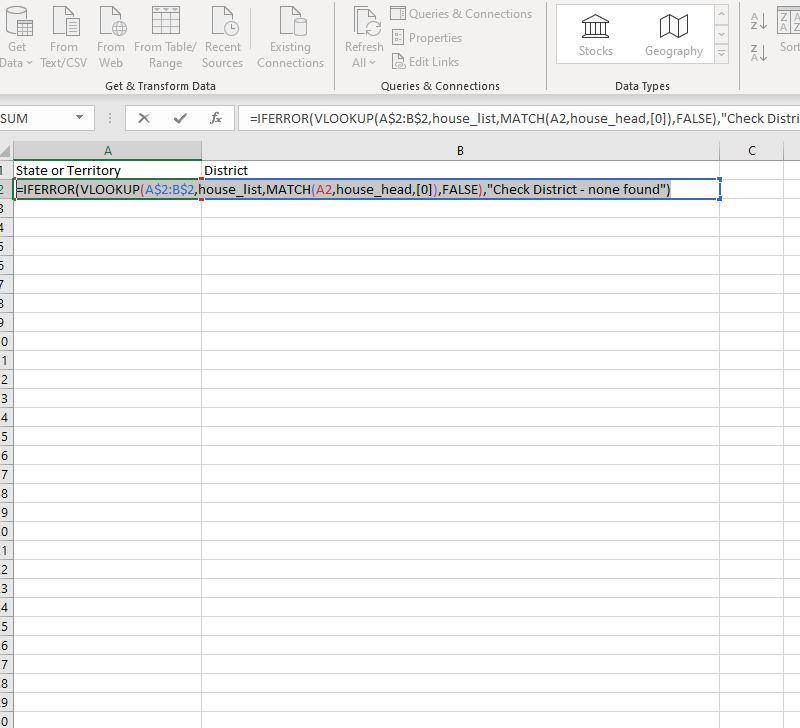Viewport: 800px width, 728px height.
Task: Confirm the formula with Enter checkmark
Action: 180,118
